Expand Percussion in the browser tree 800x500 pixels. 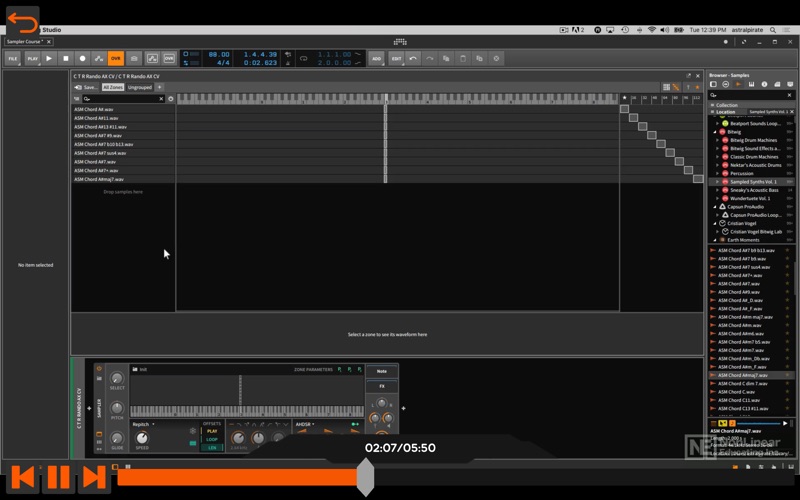718,173
